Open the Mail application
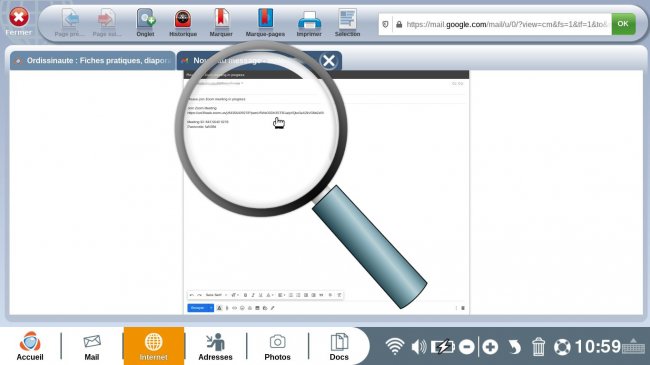The width and height of the screenshot is (650, 365). point(92,347)
